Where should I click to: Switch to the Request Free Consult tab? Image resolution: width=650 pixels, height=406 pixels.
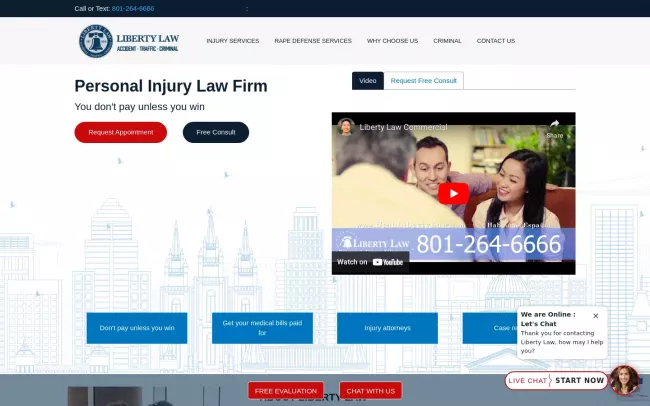click(424, 81)
